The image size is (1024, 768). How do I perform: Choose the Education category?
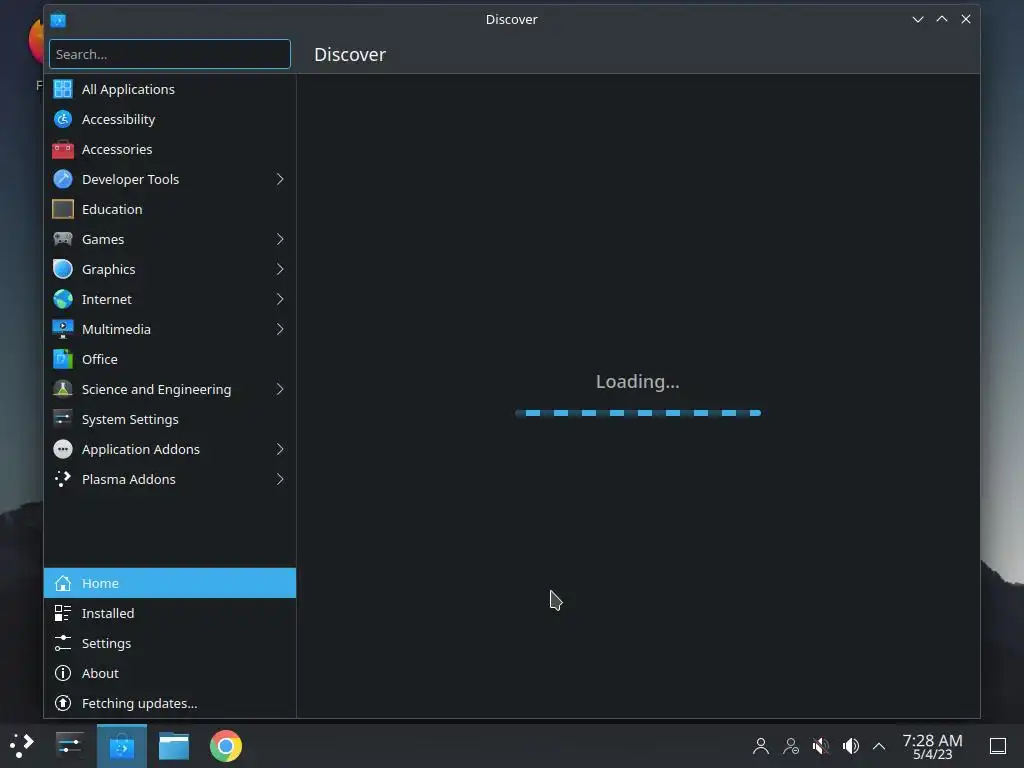click(x=170, y=209)
